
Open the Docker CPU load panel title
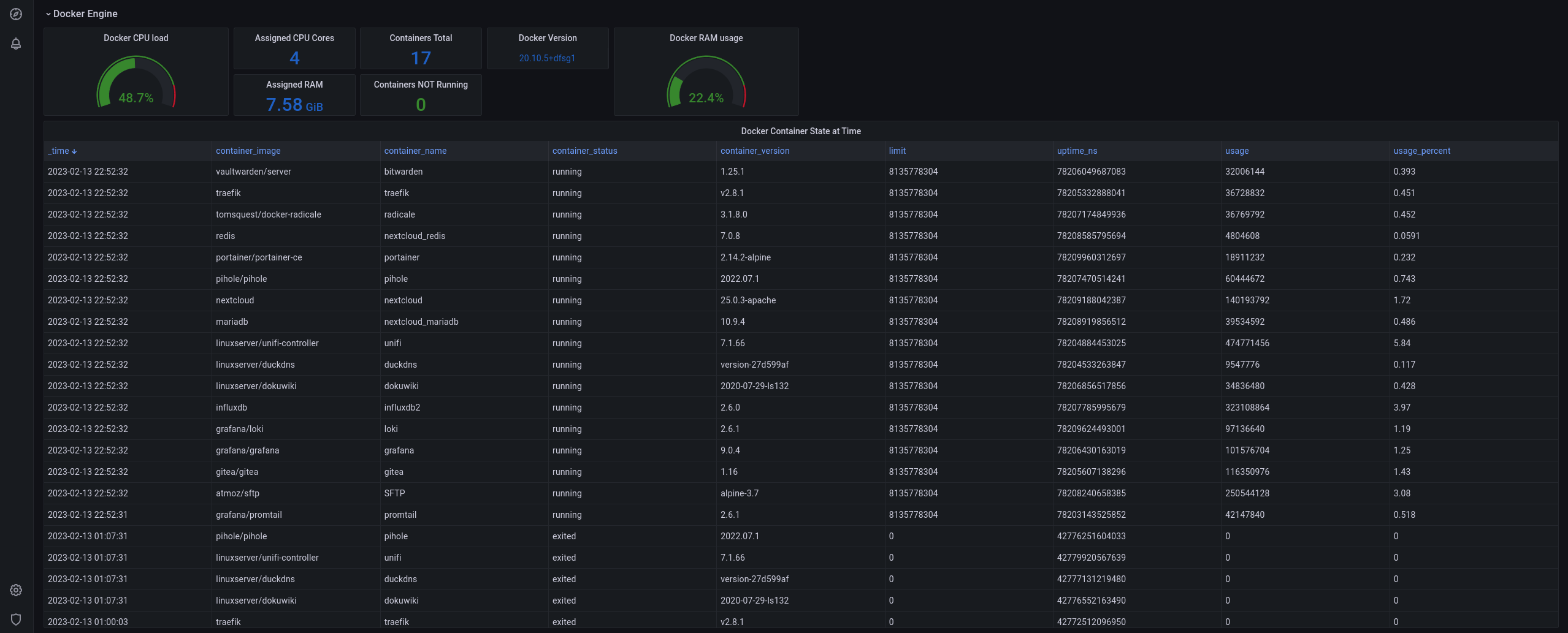point(136,38)
